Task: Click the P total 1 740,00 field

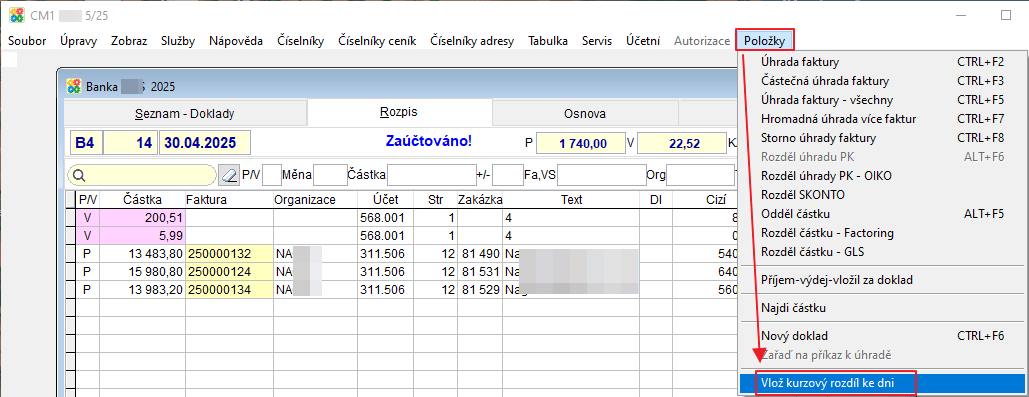Action: 580,143
